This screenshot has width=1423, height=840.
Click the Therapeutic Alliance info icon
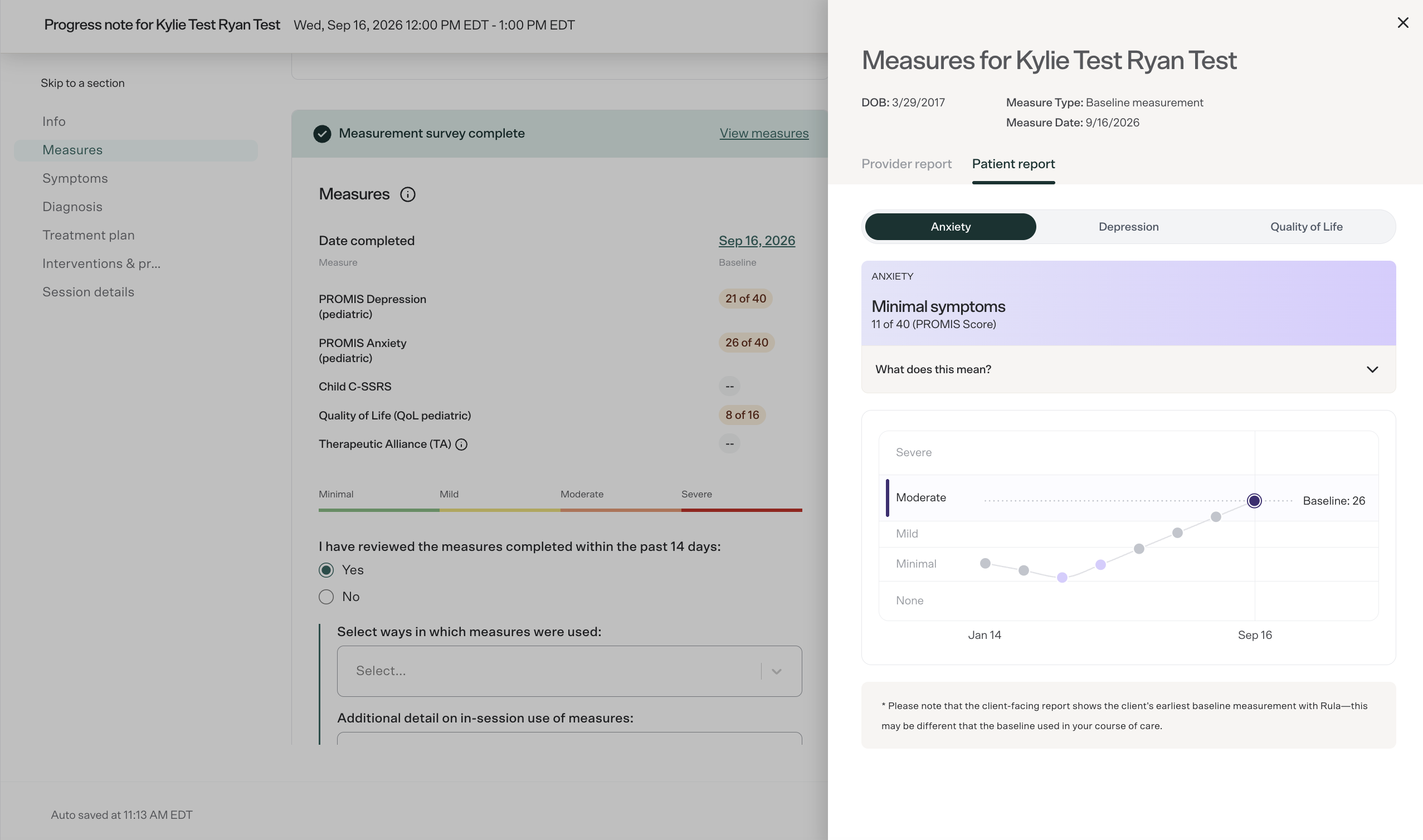click(x=461, y=445)
